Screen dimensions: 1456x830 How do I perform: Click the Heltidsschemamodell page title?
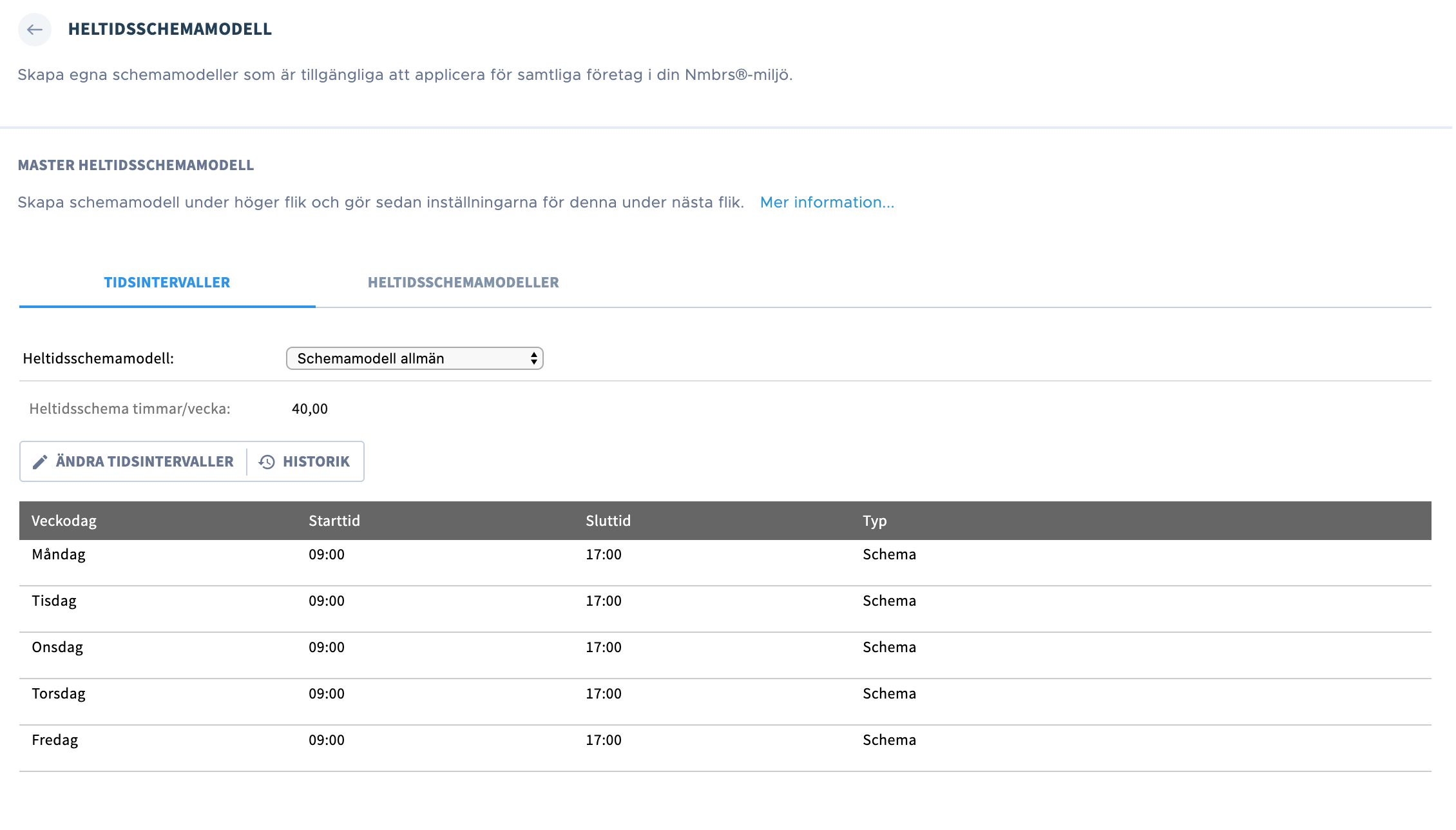pyautogui.click(x=170, y=29)
